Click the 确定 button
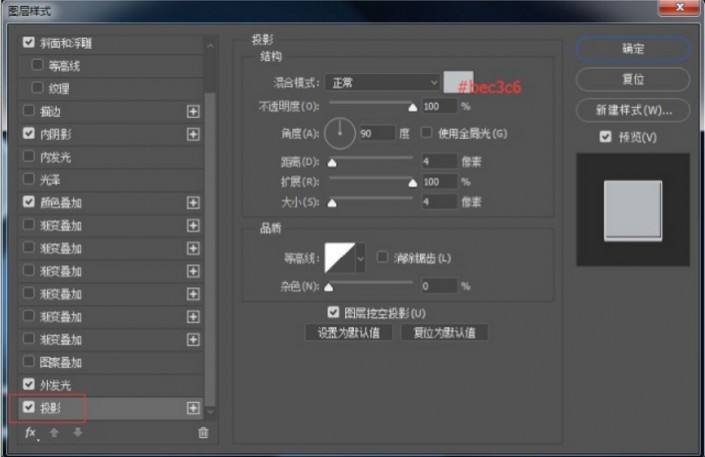The image size is (705, 457). tap(633, 49)
